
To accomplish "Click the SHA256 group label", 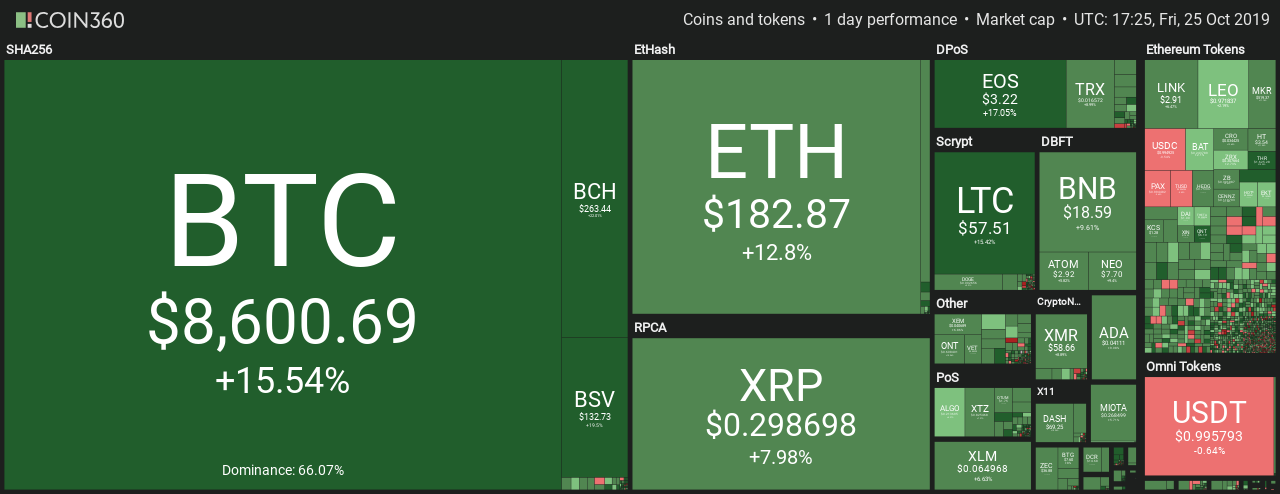I will 25,49.
